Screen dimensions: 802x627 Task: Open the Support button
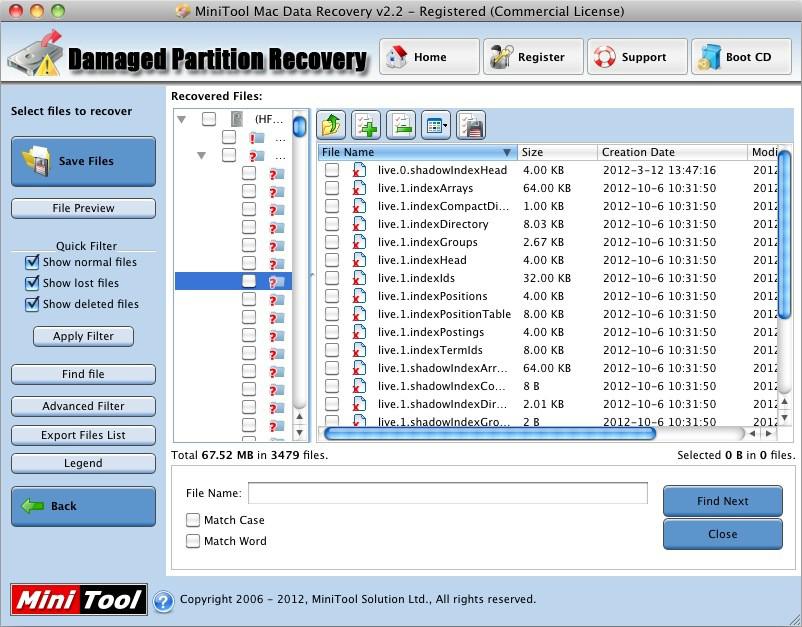(637, 57)
